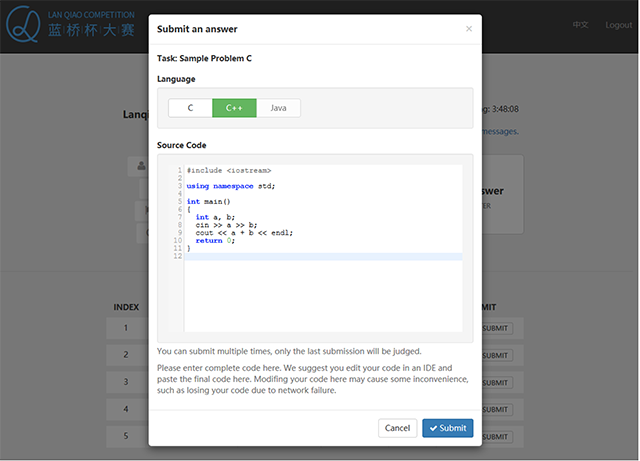Click the user icon behind the dialog
The image size is (640, 461).
click(141, 167)
